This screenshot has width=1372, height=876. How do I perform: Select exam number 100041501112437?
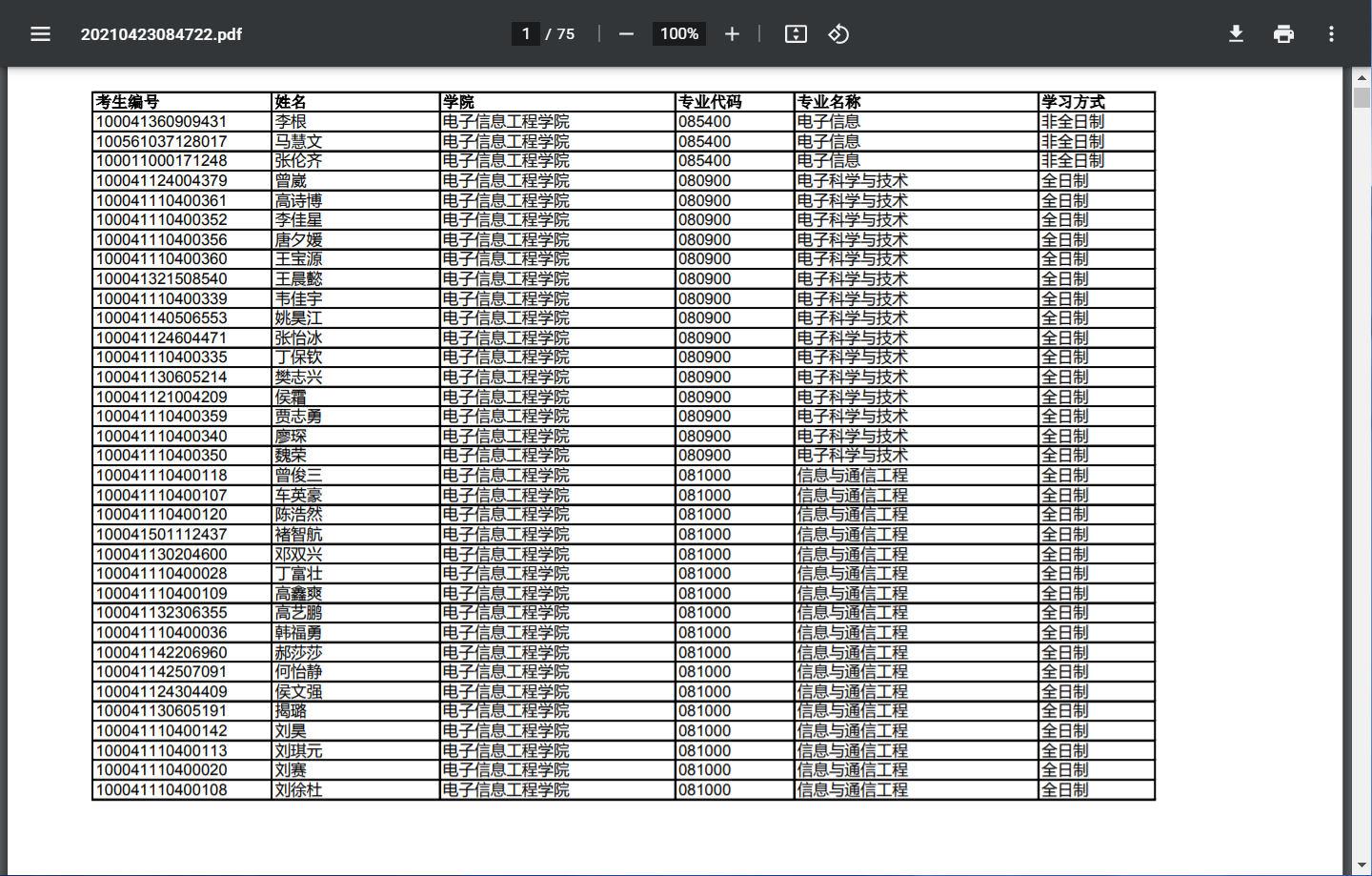click(x=162, y=535)
